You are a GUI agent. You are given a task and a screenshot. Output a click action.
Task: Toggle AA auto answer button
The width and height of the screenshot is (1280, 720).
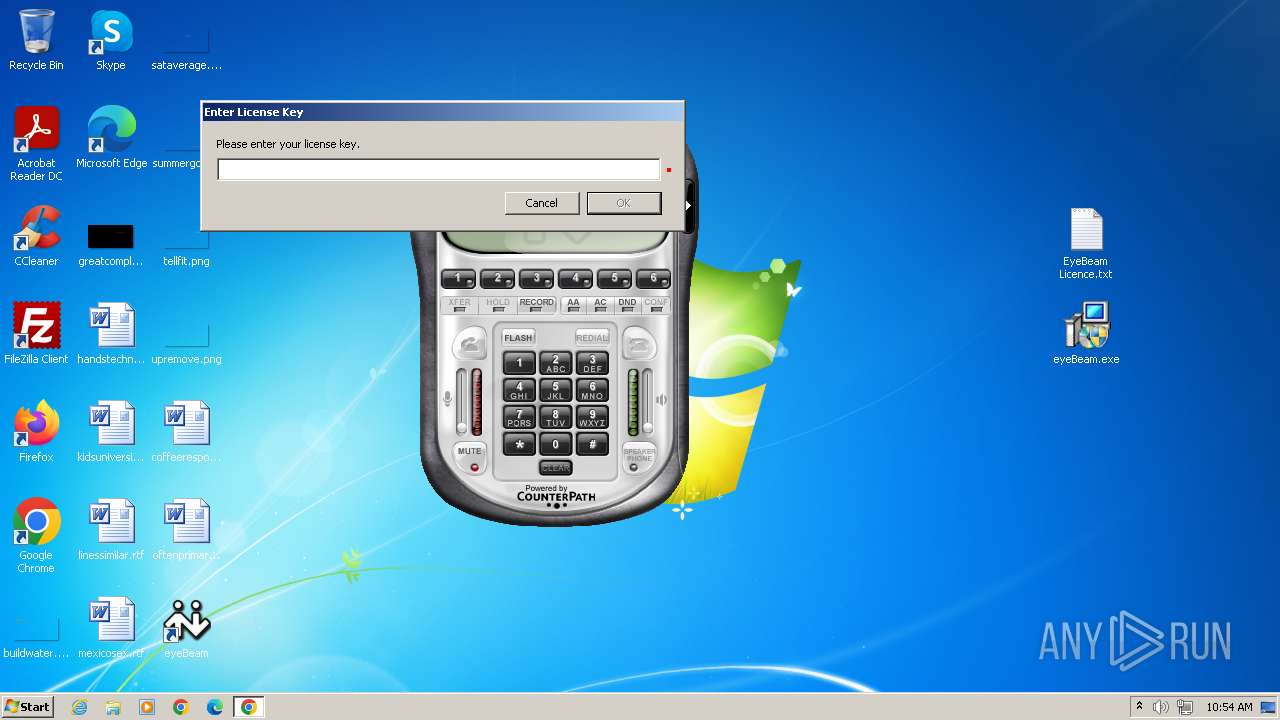573,305
